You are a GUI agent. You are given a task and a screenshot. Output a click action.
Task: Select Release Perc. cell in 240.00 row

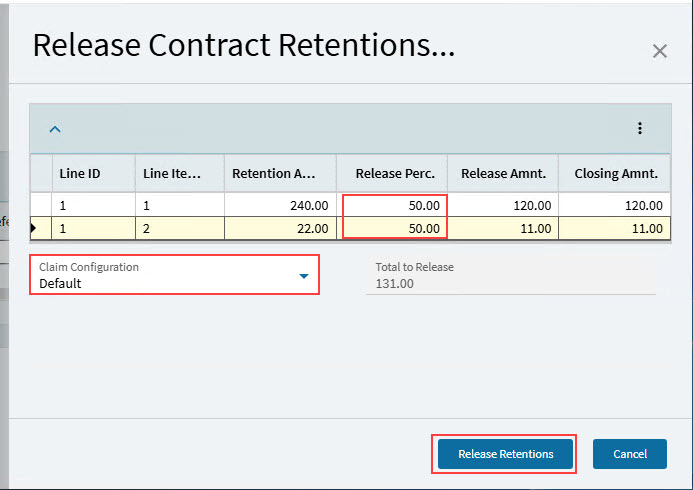[x=392, y=205]
